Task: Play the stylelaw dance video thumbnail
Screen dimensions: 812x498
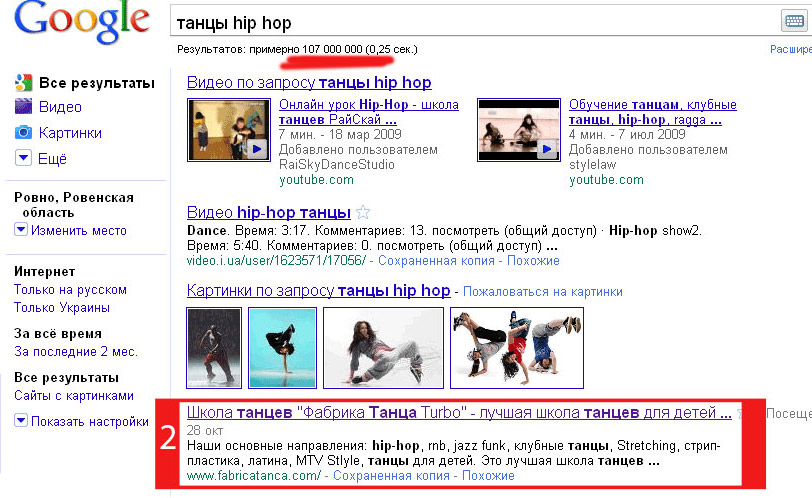Action: click(519, 130)
